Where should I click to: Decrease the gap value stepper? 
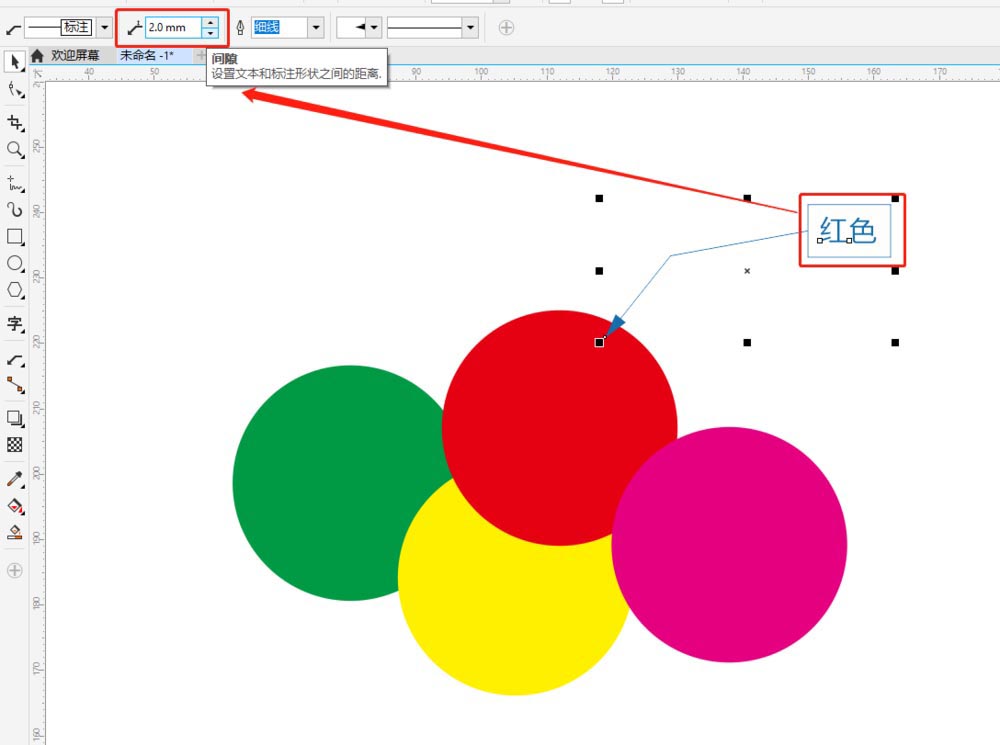pyautogui.click(x=210, y=33)
